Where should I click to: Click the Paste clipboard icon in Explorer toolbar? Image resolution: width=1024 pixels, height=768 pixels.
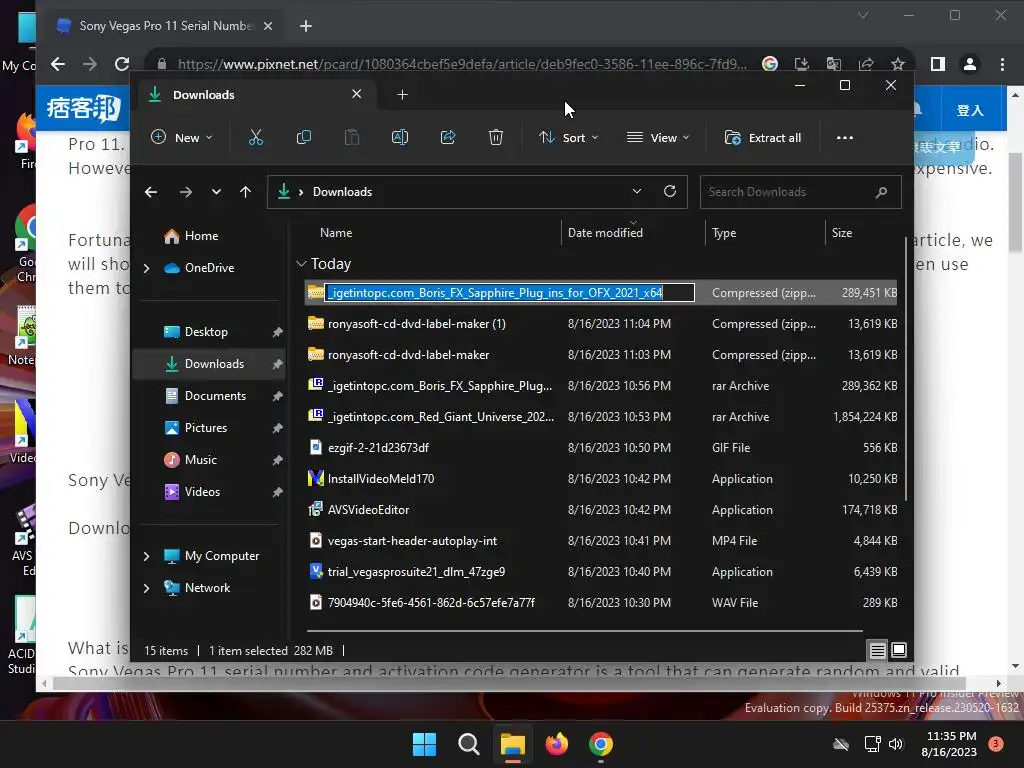(351, 137)
